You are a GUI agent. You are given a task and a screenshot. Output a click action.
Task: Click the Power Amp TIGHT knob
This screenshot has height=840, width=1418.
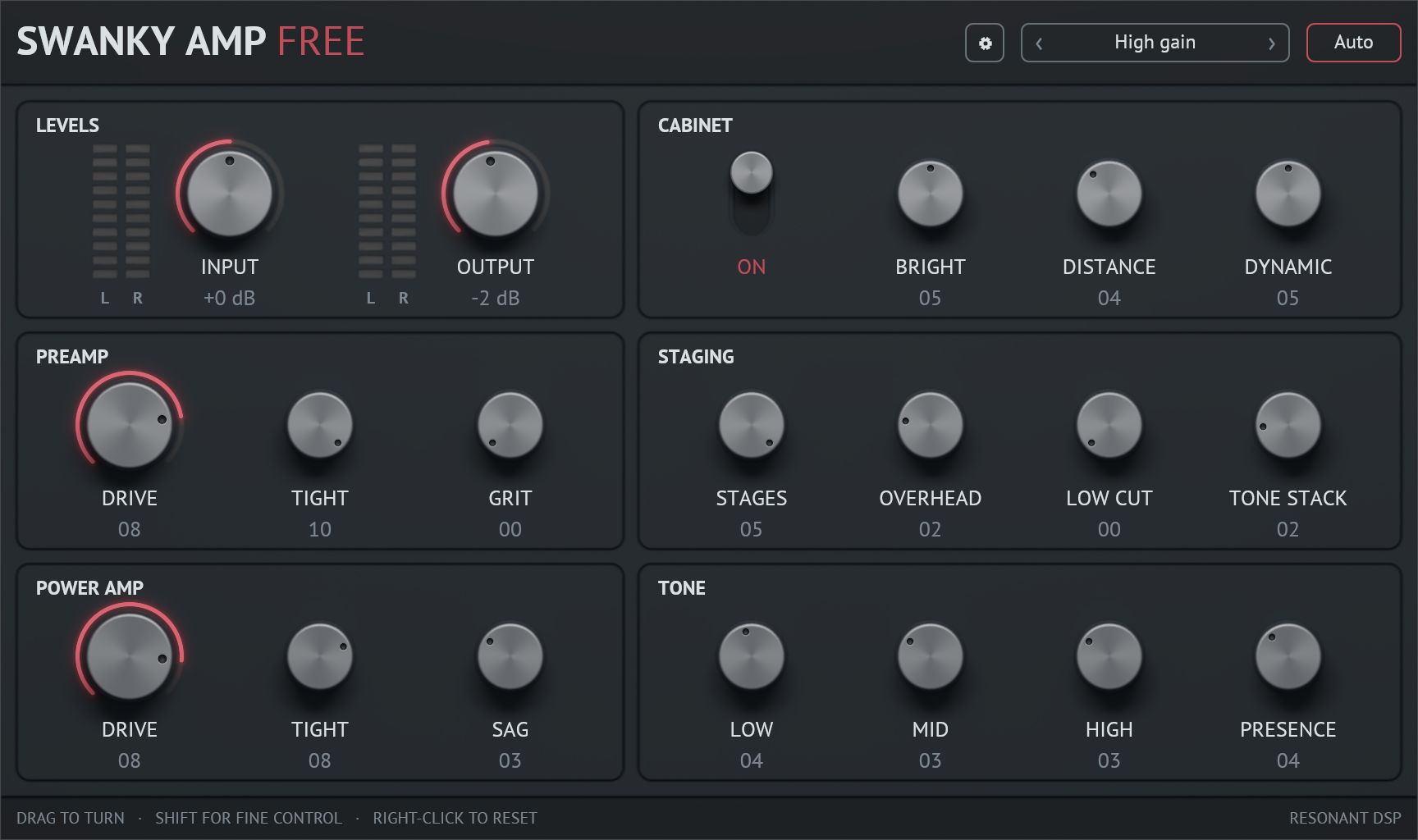click(320, 656)
